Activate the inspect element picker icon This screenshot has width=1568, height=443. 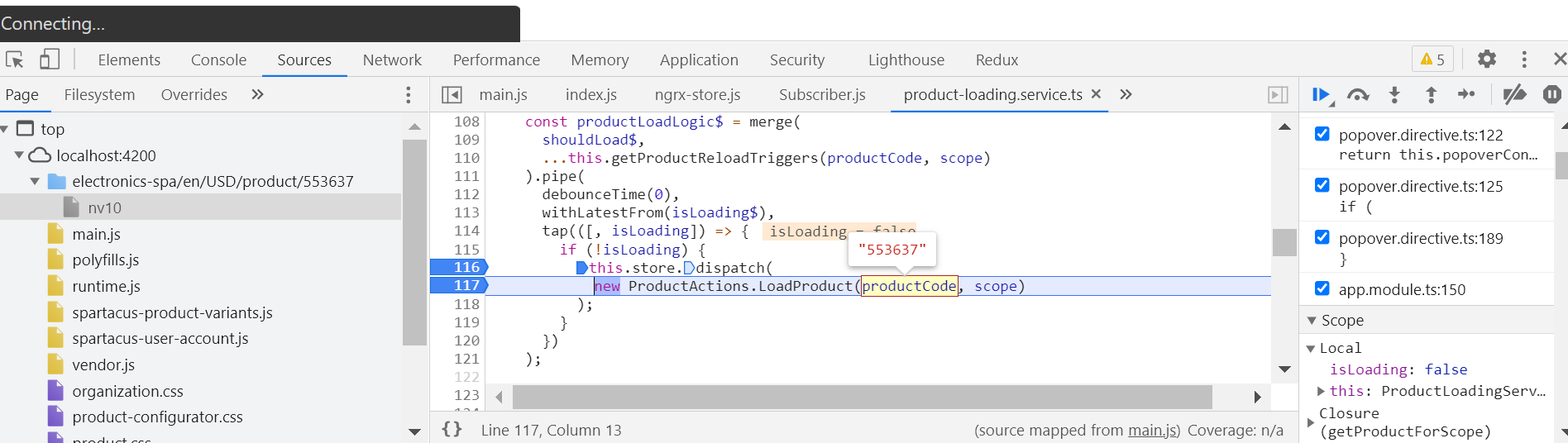(x=15, y=60)
